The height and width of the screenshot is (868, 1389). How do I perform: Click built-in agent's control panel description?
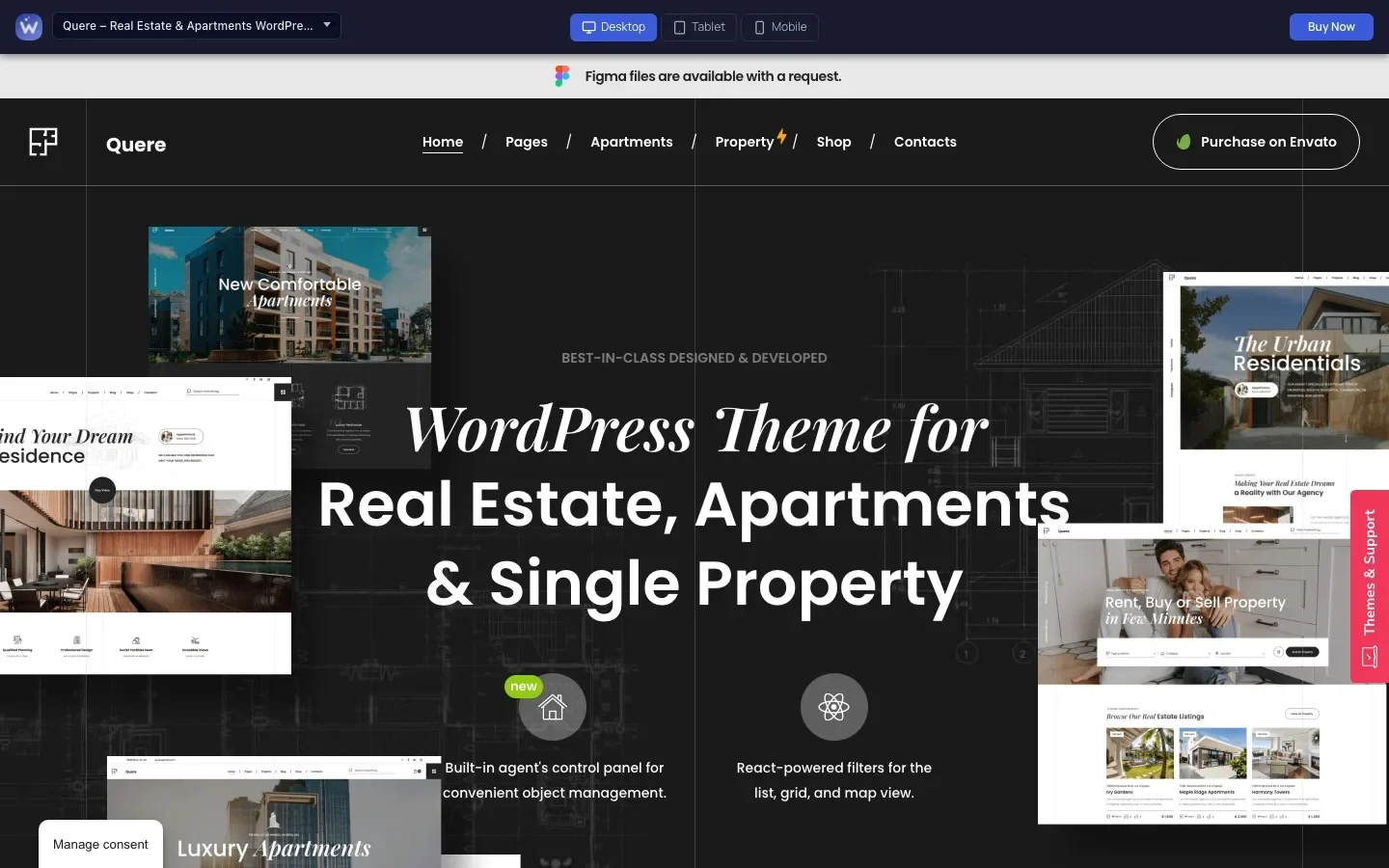555,780
